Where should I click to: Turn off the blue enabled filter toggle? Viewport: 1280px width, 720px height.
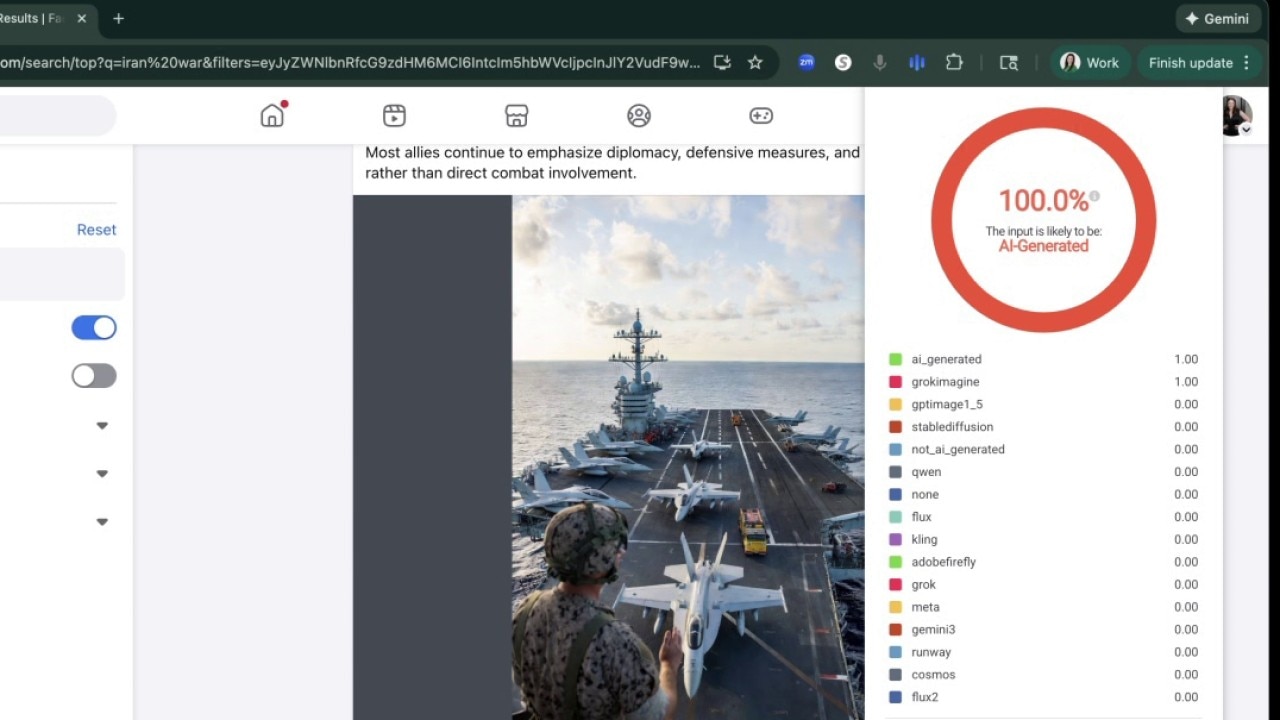point(94,328)
